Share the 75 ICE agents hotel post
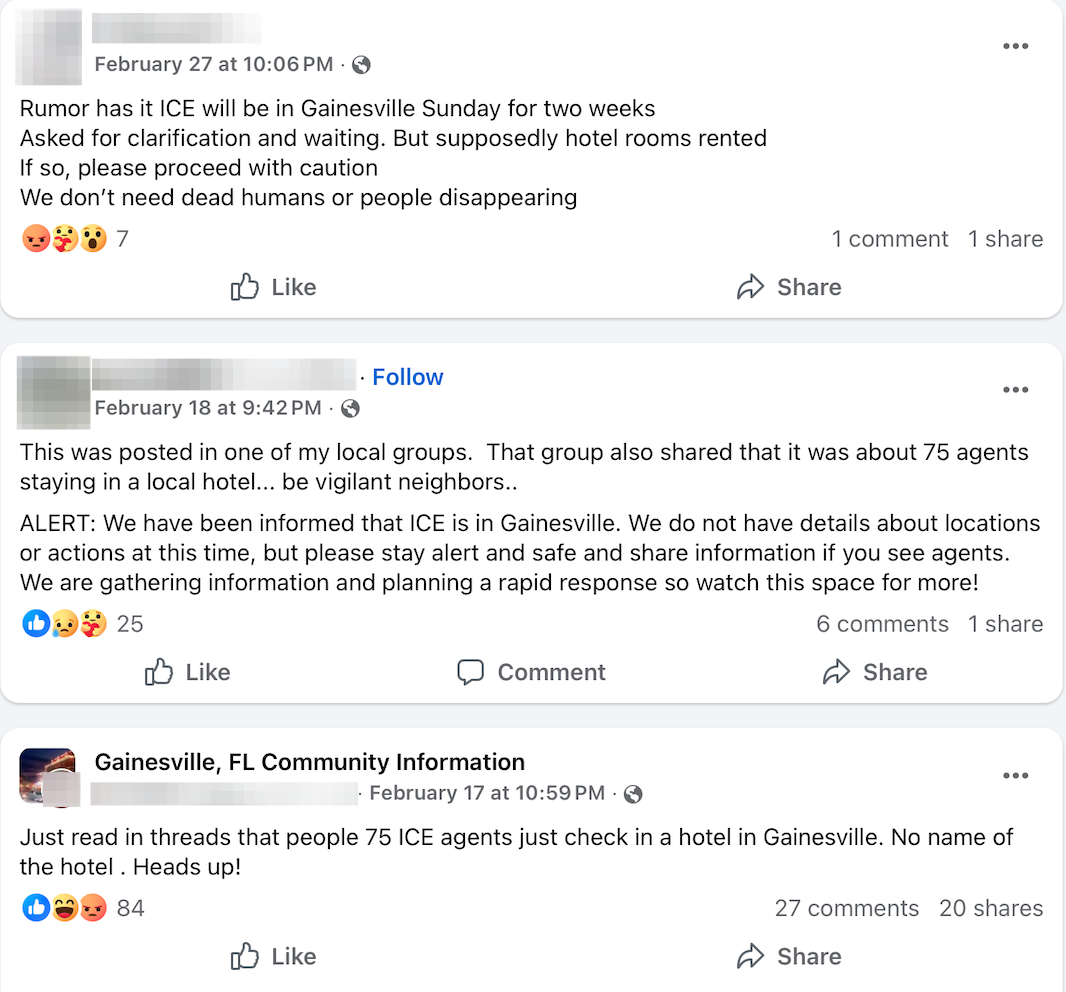1066x992 pixels. click(x=789, y=957)
